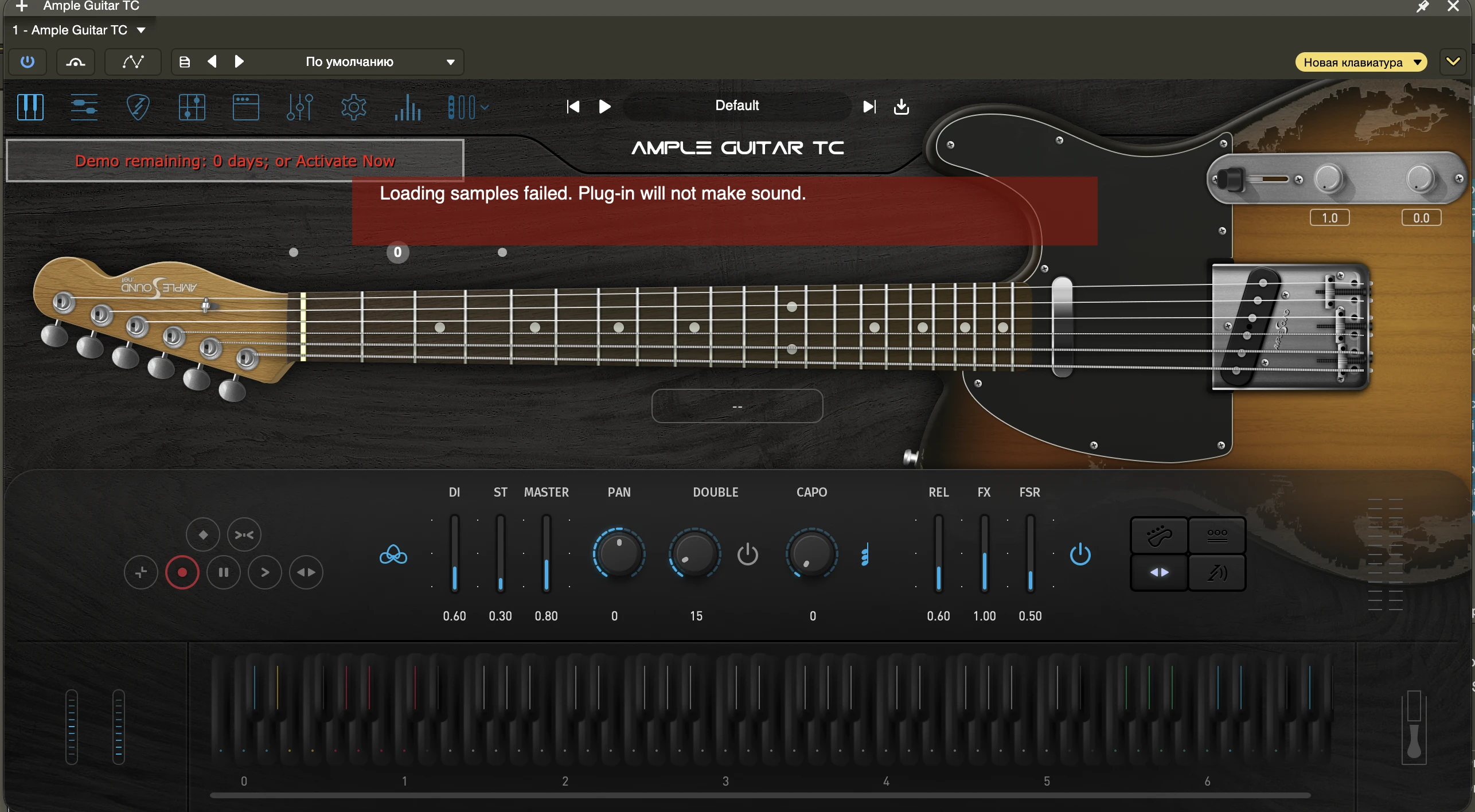The image size is (1475, 812).
Task: Click the 0.0 knob value field
Action: 1421,218
